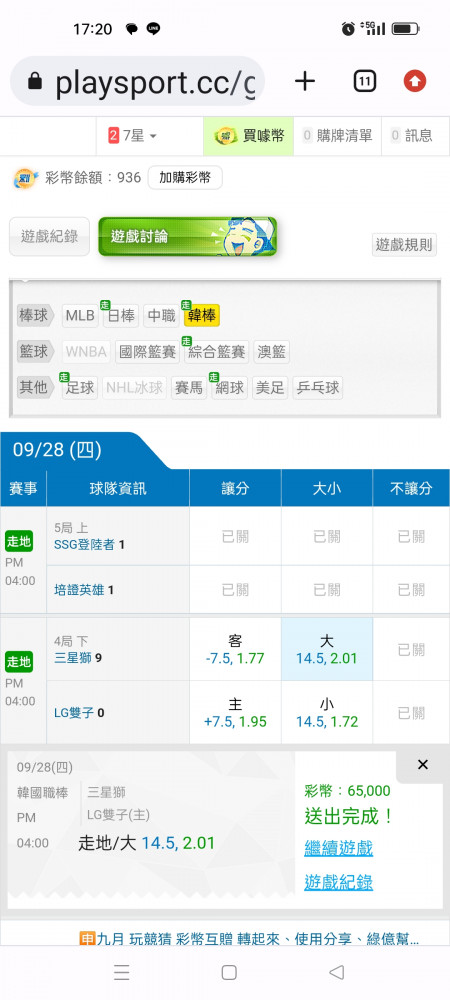Click the 買噱幣 coin icon
This screenshot has width=450, height=1000.
tap(226, 135)
